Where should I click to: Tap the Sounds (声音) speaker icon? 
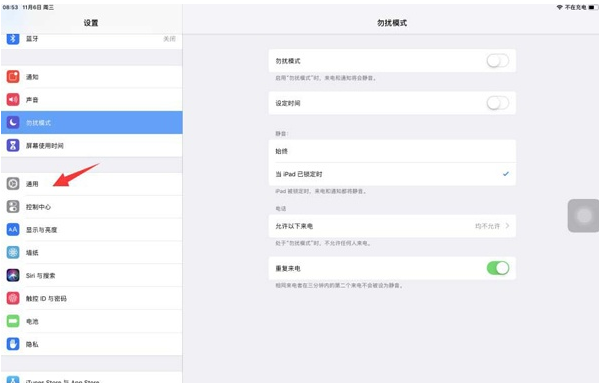point(13,100)
